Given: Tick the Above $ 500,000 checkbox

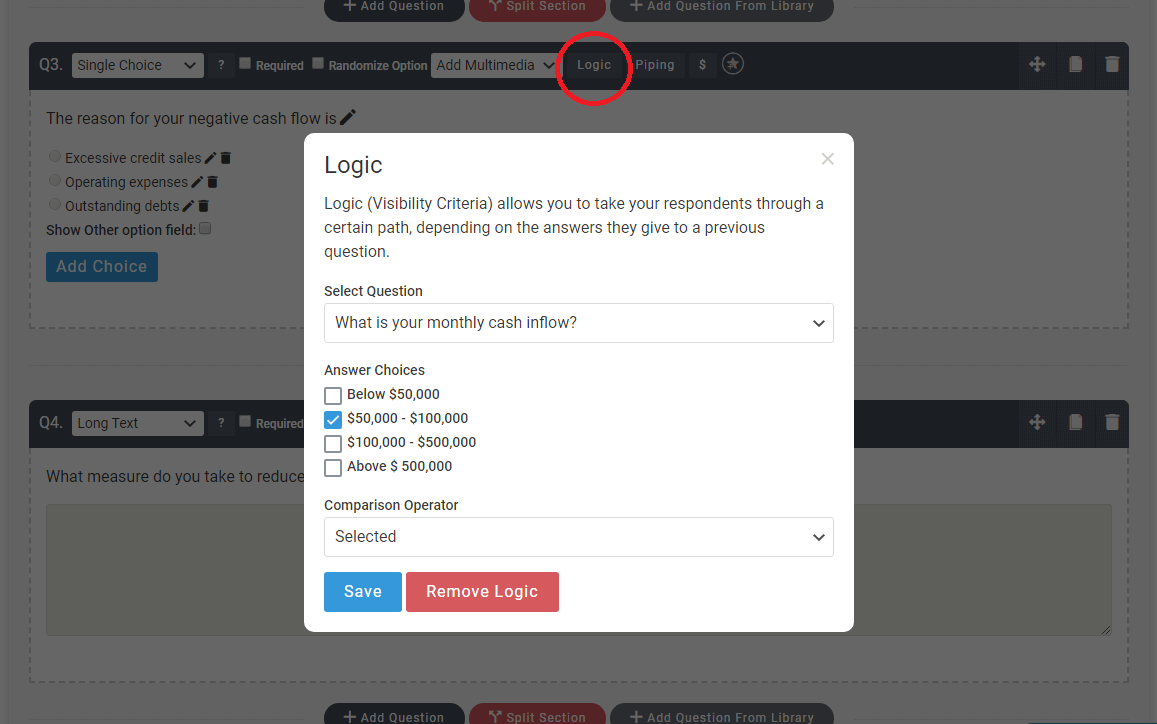Looking at the screenshot, I should (x=333, y=467).
